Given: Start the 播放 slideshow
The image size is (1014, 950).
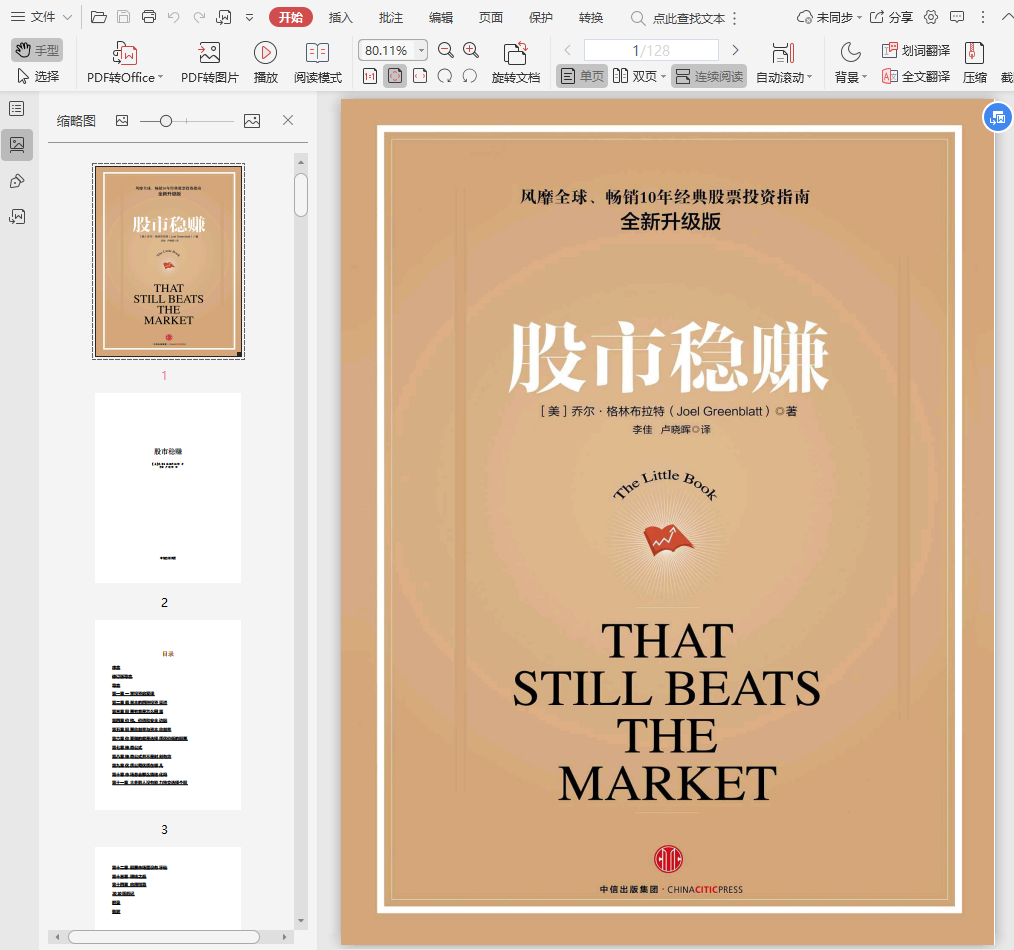Looking at the screenshot, I should point(265,63).
